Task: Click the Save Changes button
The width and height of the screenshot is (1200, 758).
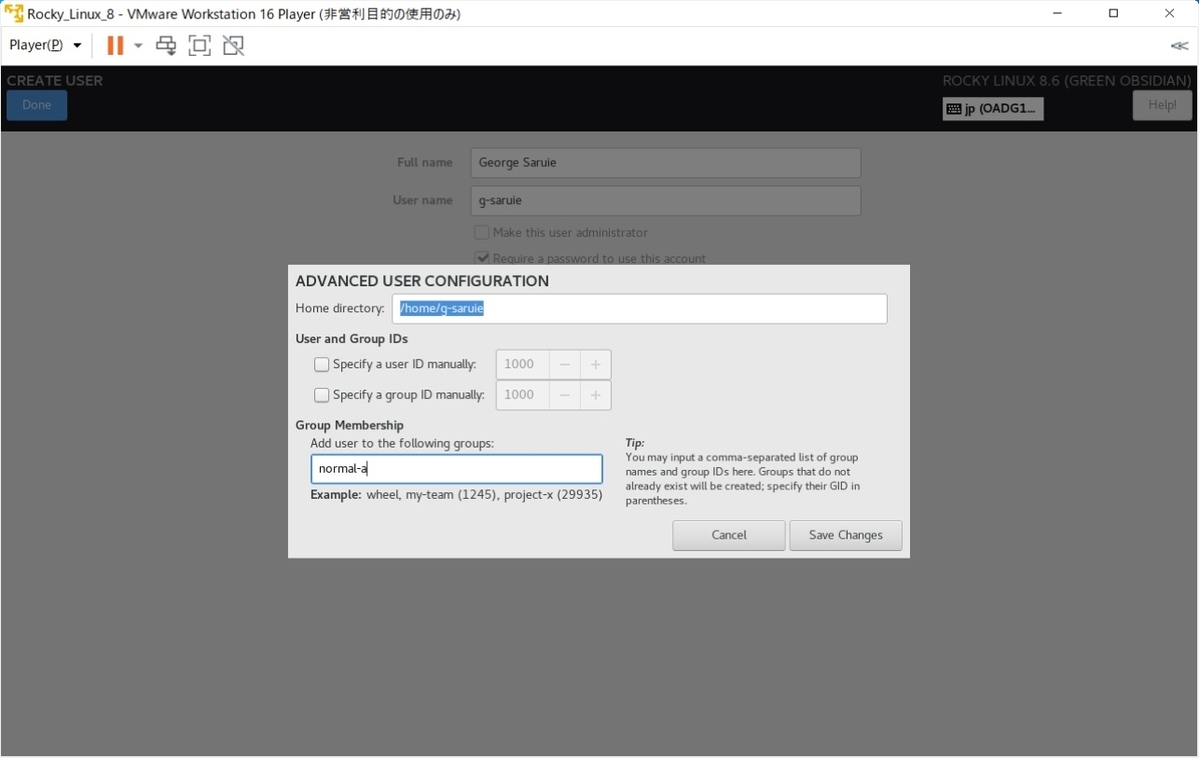Action: pos(845,535)
